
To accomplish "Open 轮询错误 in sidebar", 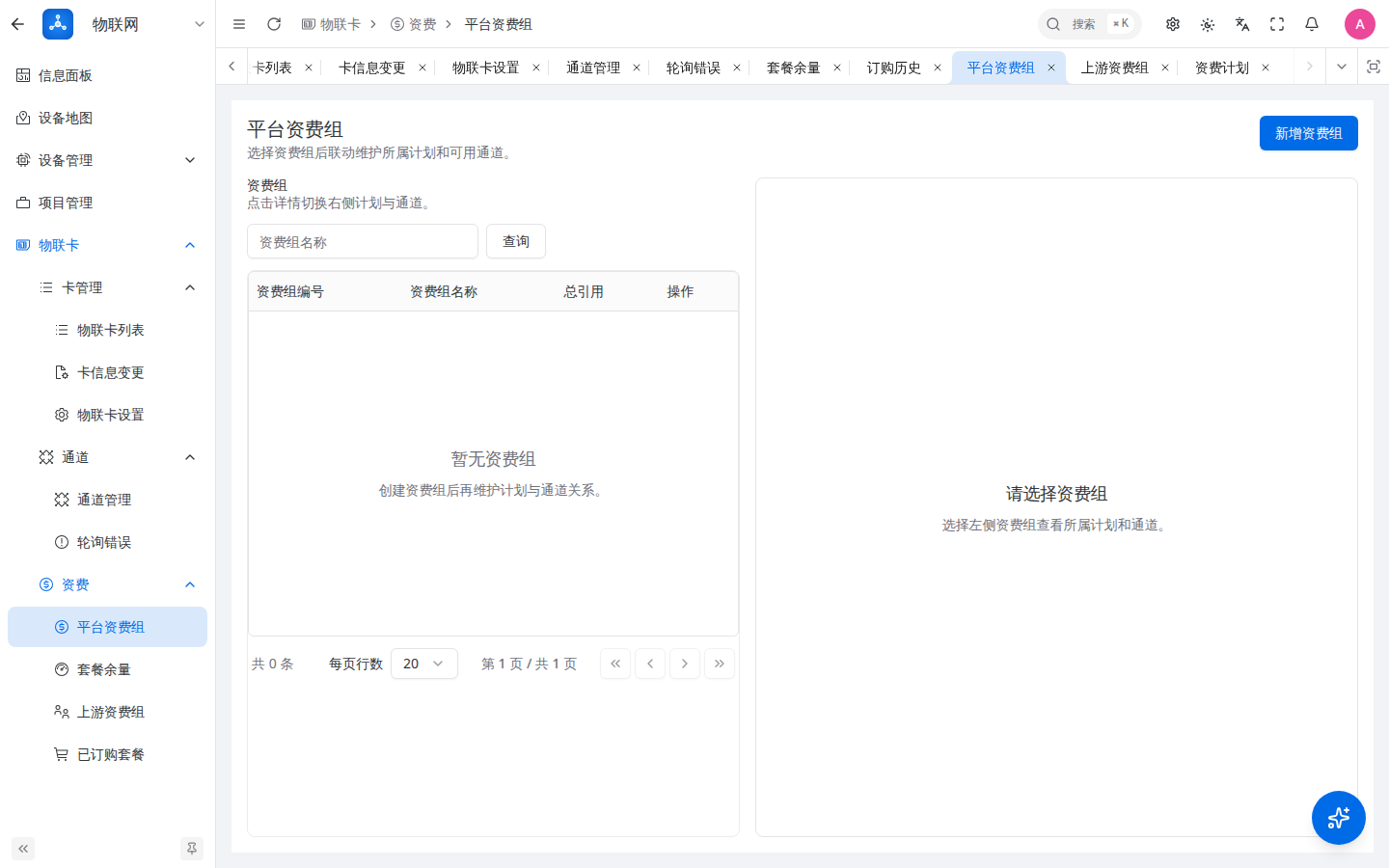I will coord(107,542).
